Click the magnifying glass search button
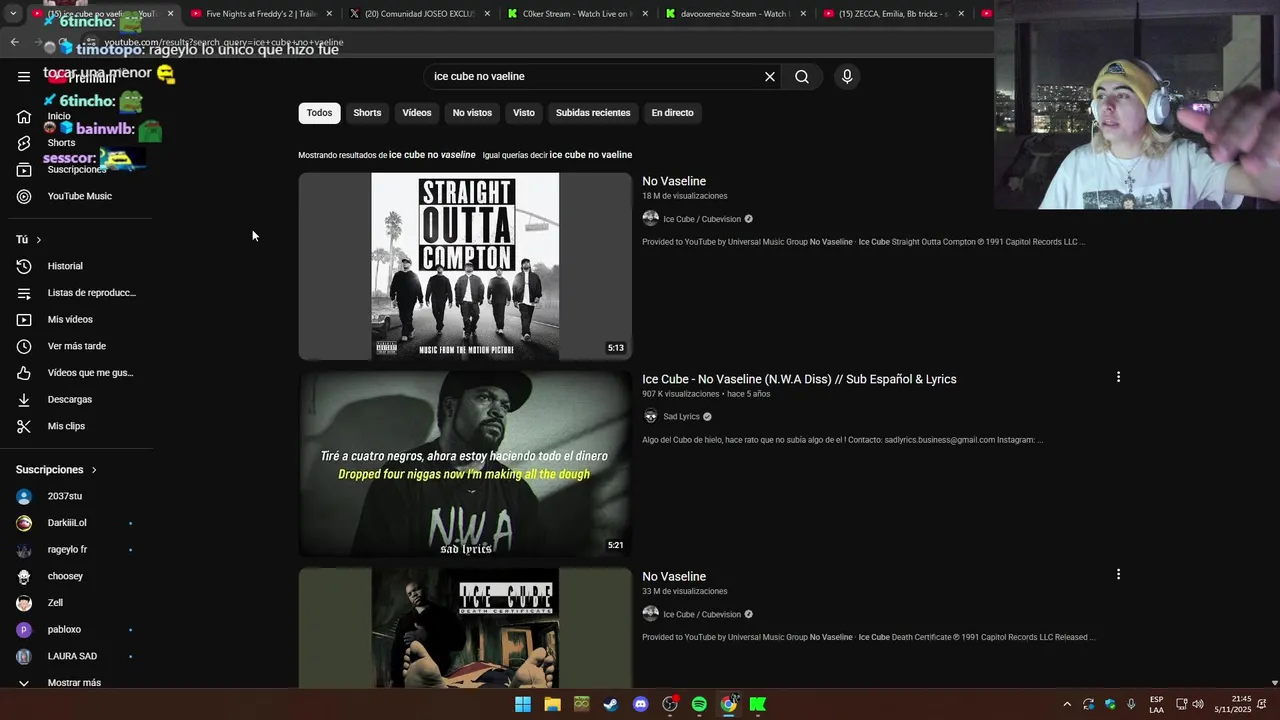 (802, 76)
